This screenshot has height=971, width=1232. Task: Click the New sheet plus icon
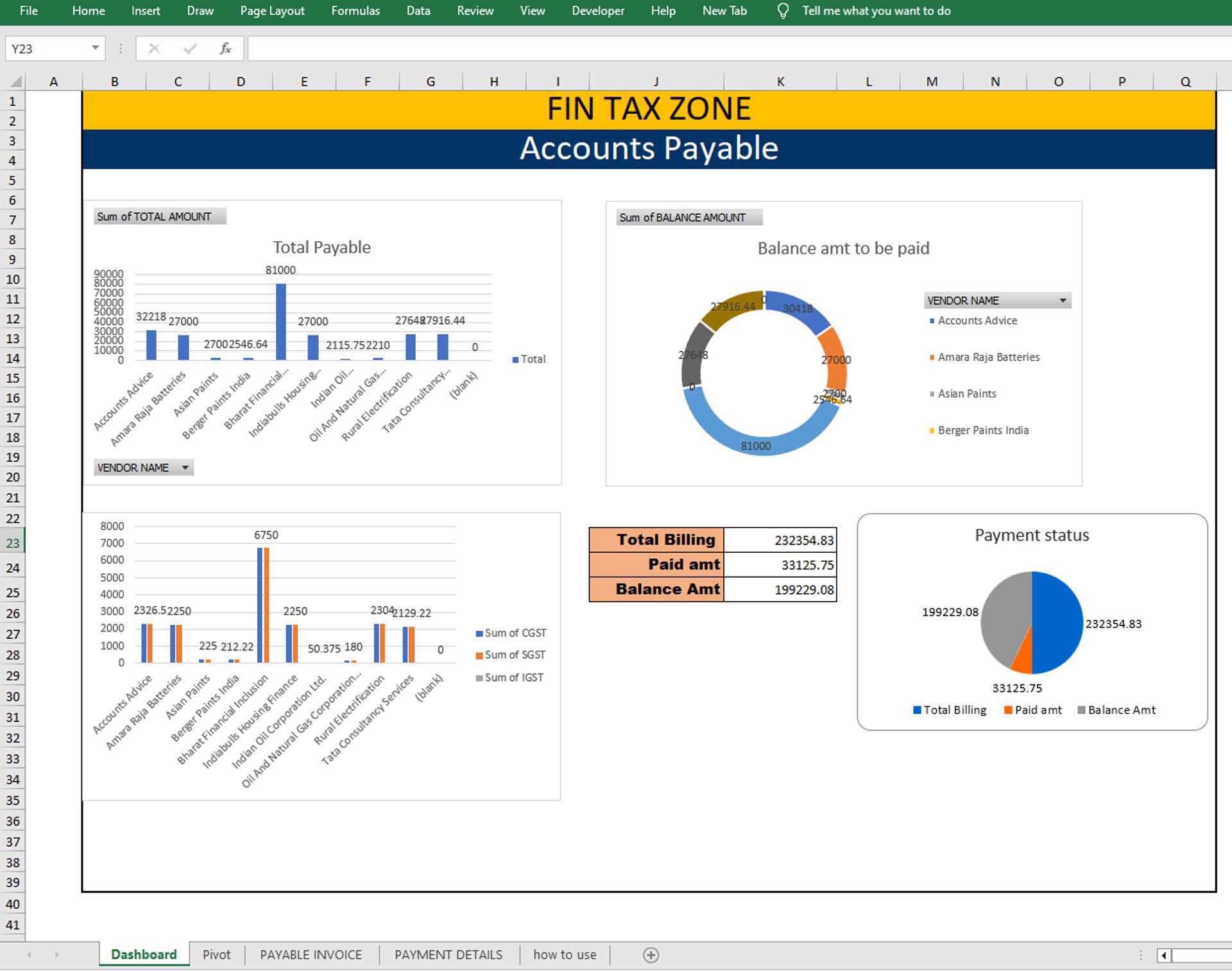click(x=651, y=955)
